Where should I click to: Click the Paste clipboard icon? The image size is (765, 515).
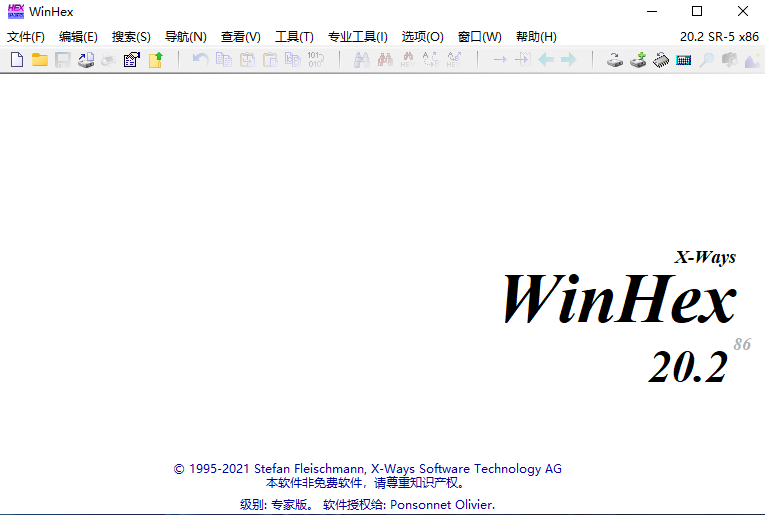(x=270, y=59)
